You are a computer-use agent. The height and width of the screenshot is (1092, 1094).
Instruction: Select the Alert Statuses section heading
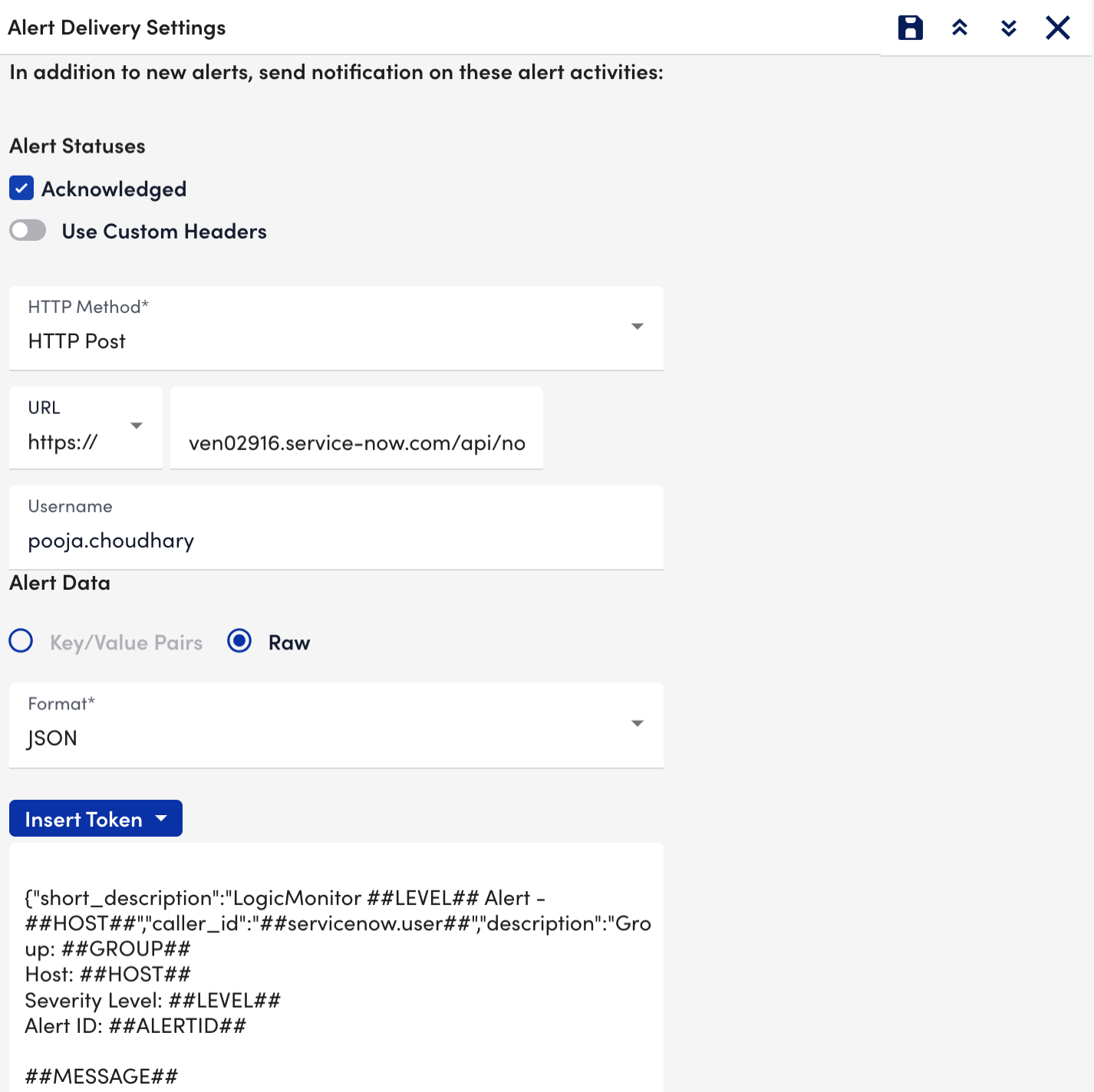77,146
